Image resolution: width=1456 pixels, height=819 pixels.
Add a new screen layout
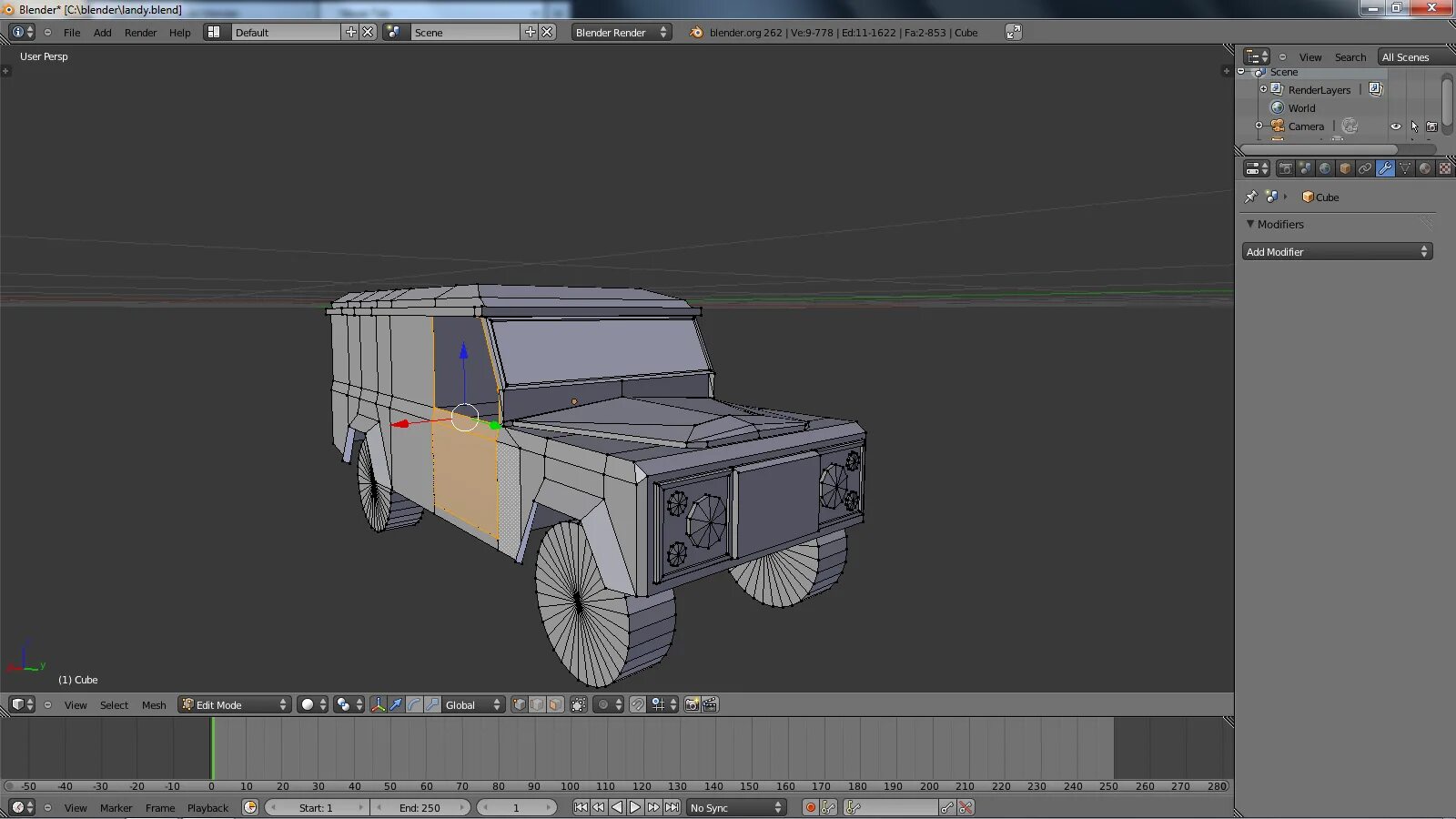(x=350, y=32)
